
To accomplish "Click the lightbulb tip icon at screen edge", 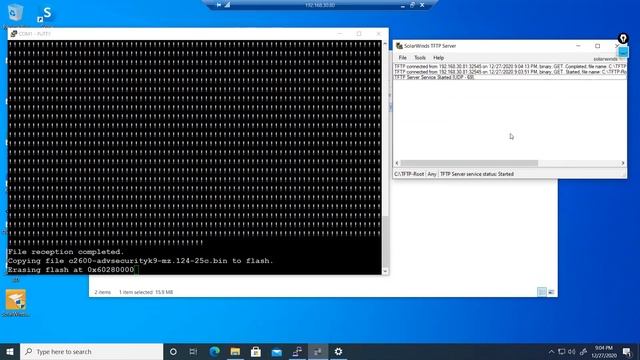I will [x=623, y=38].
